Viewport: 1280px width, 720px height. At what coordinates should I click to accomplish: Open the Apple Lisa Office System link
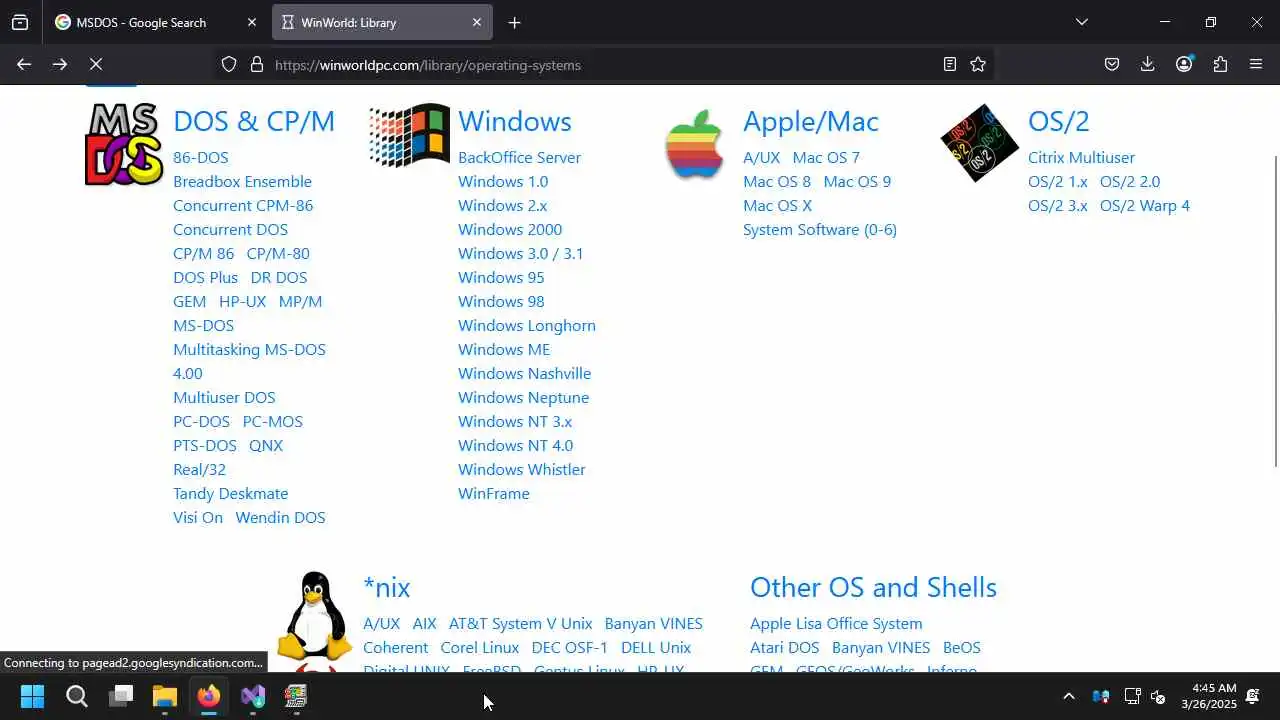836,623
